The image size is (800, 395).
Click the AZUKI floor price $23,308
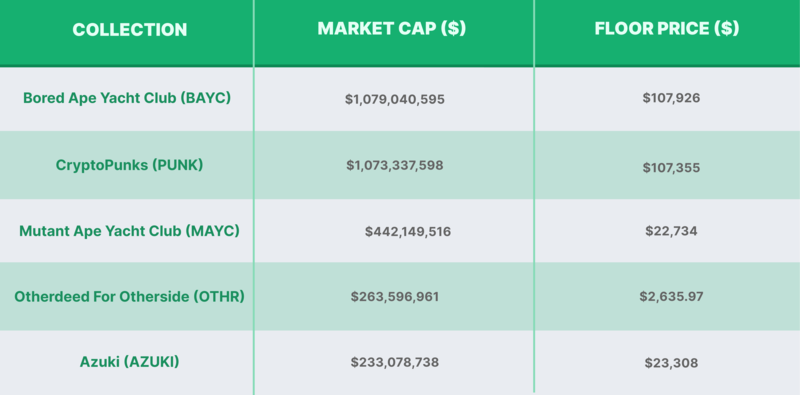(x=671, y=363)
